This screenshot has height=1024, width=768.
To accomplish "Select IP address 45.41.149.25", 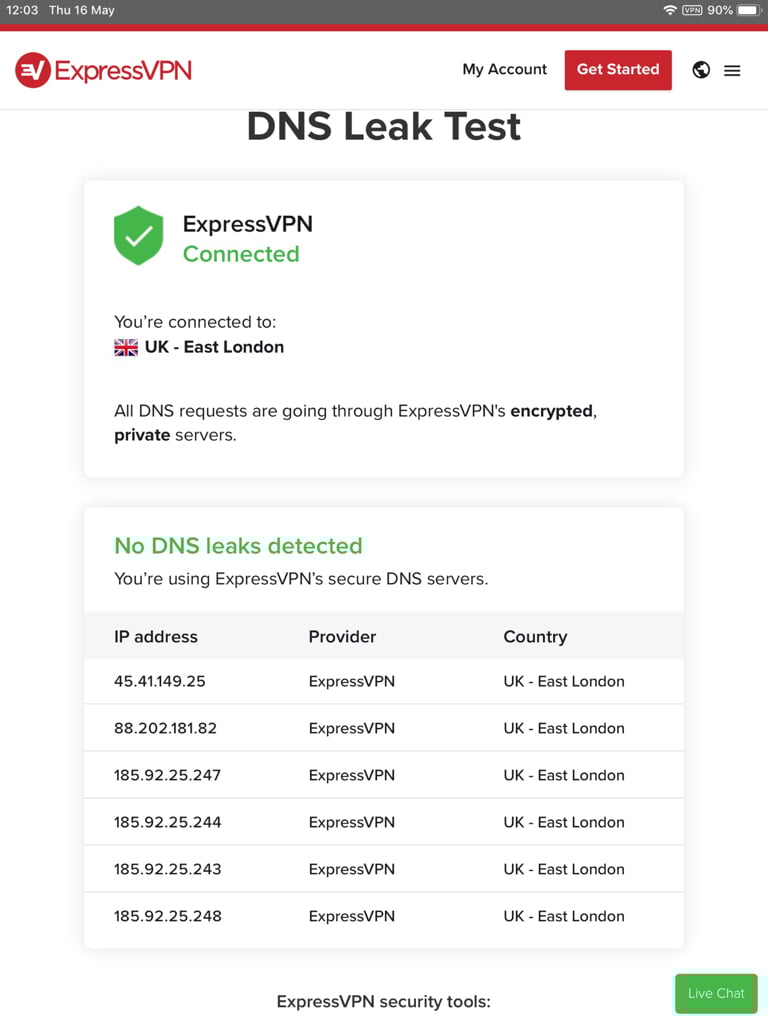I will click(x=159, y=681).
